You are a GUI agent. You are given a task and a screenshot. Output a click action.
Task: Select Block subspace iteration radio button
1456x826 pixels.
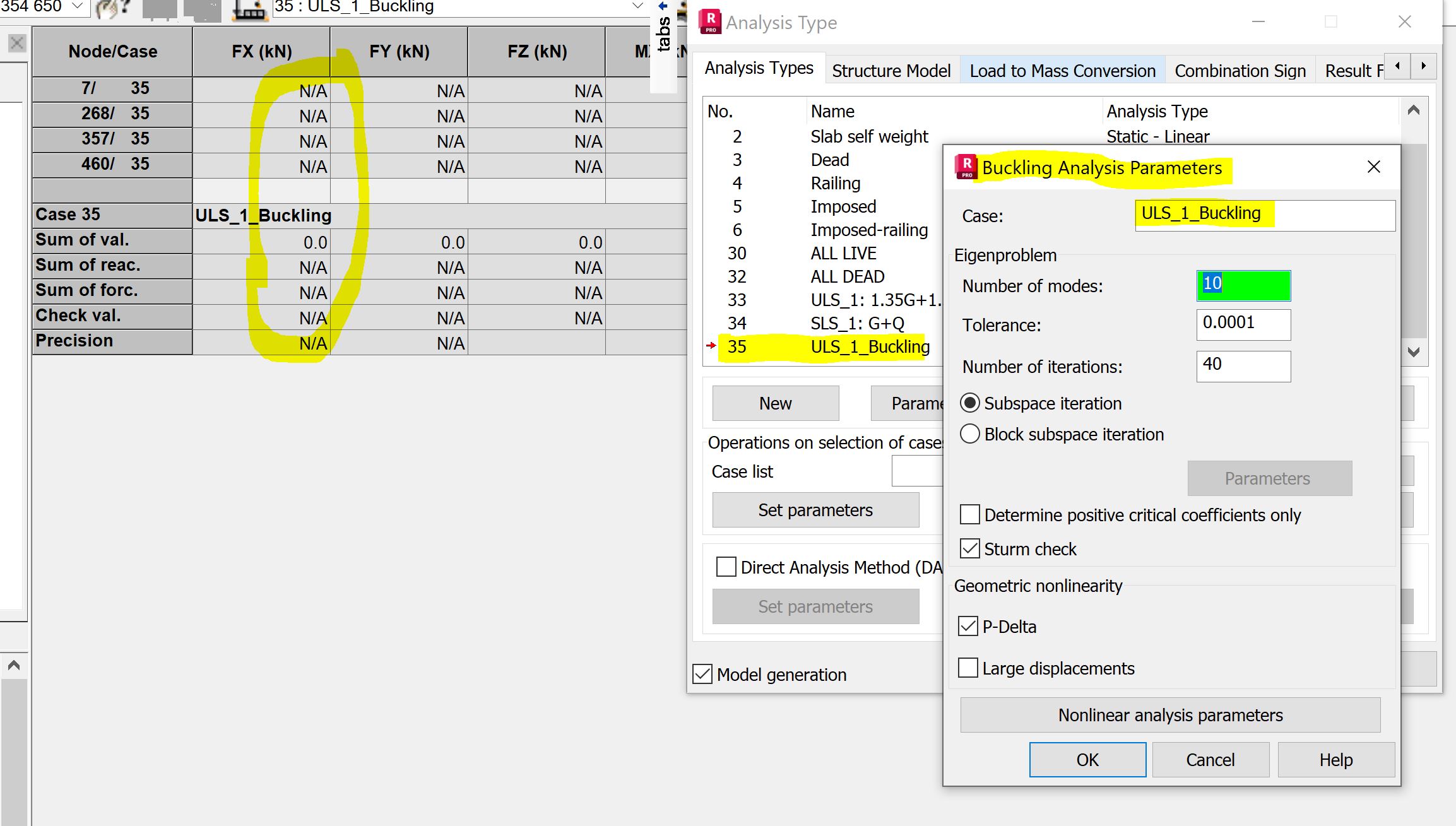[970, 434]
